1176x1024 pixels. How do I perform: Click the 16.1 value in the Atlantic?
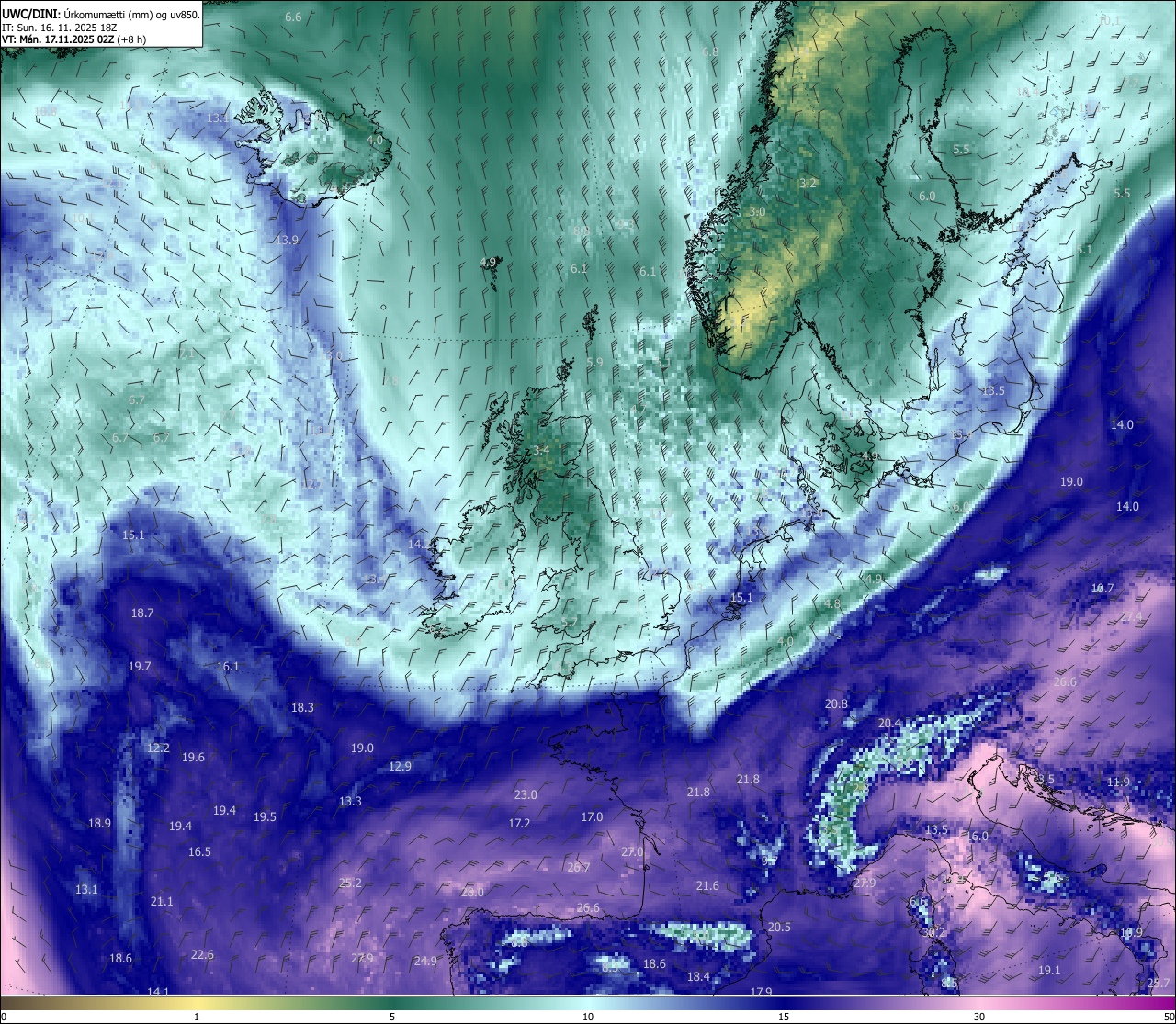pos(228,667)
